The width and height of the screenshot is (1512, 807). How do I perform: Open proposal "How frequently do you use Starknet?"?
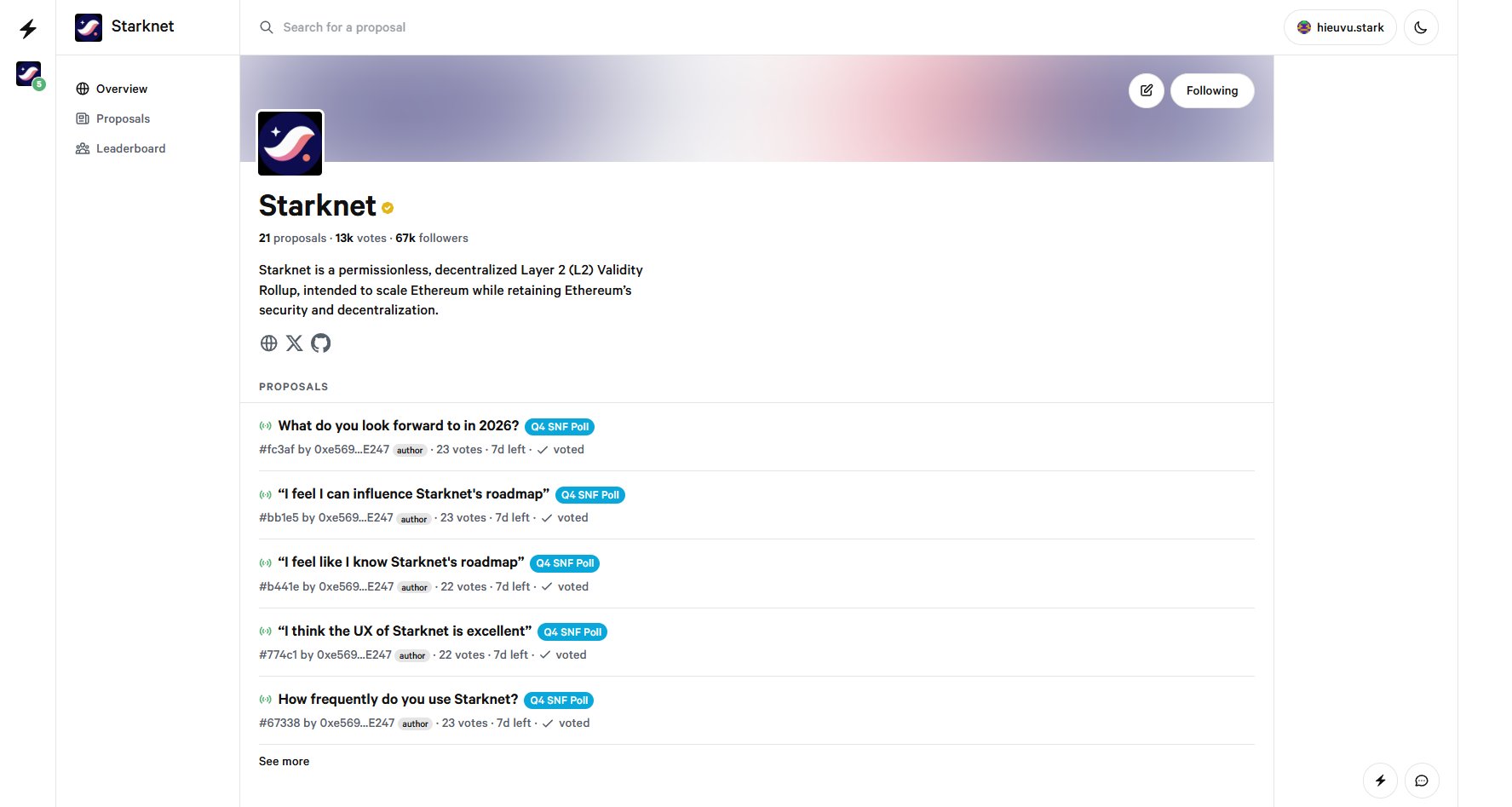(399, 699)
